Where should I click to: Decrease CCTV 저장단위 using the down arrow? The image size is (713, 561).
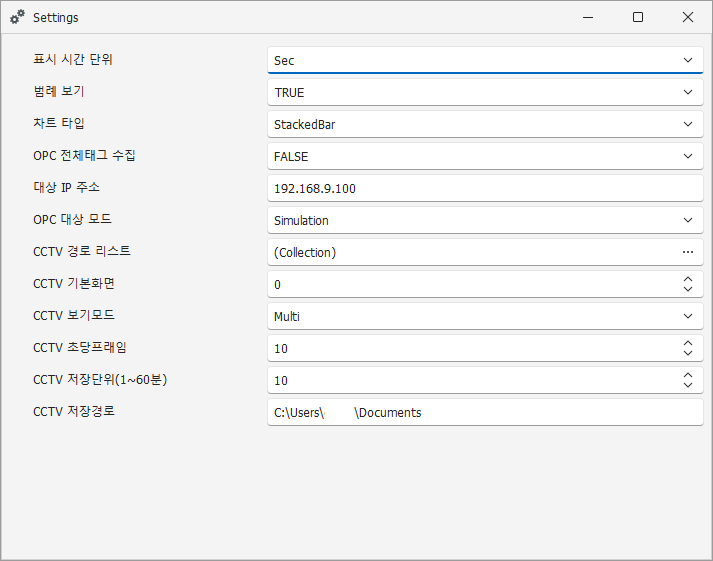(x=687, y=386)
